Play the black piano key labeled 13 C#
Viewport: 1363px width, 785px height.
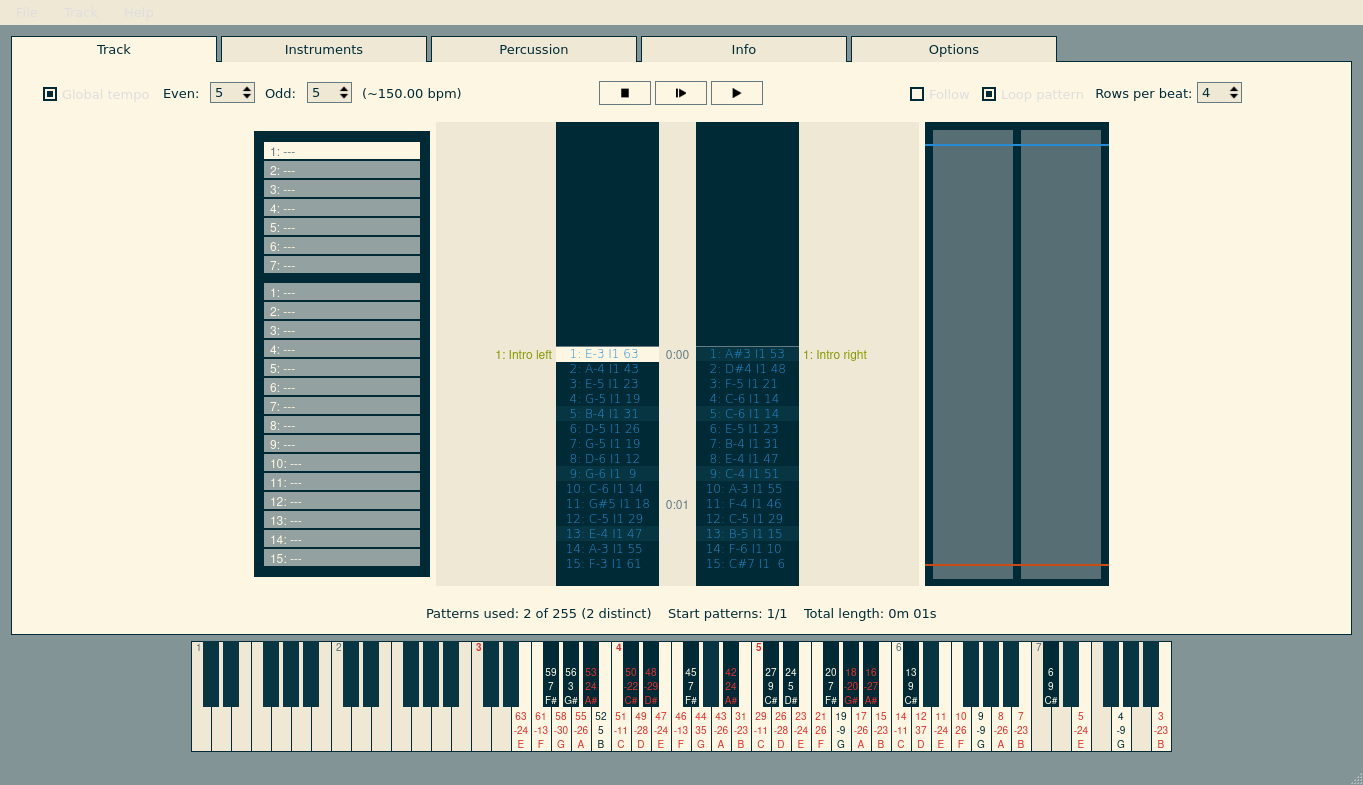click(x=911, y=675)
